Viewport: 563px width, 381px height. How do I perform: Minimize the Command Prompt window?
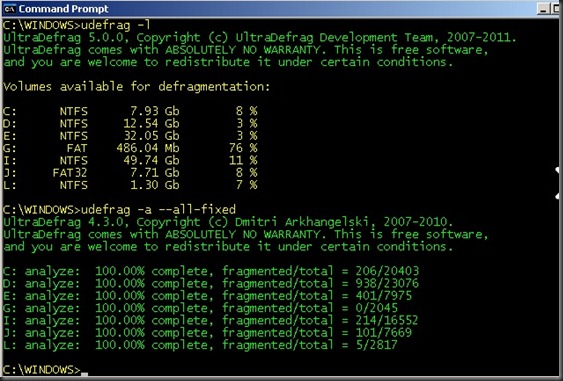coord(543,9)
